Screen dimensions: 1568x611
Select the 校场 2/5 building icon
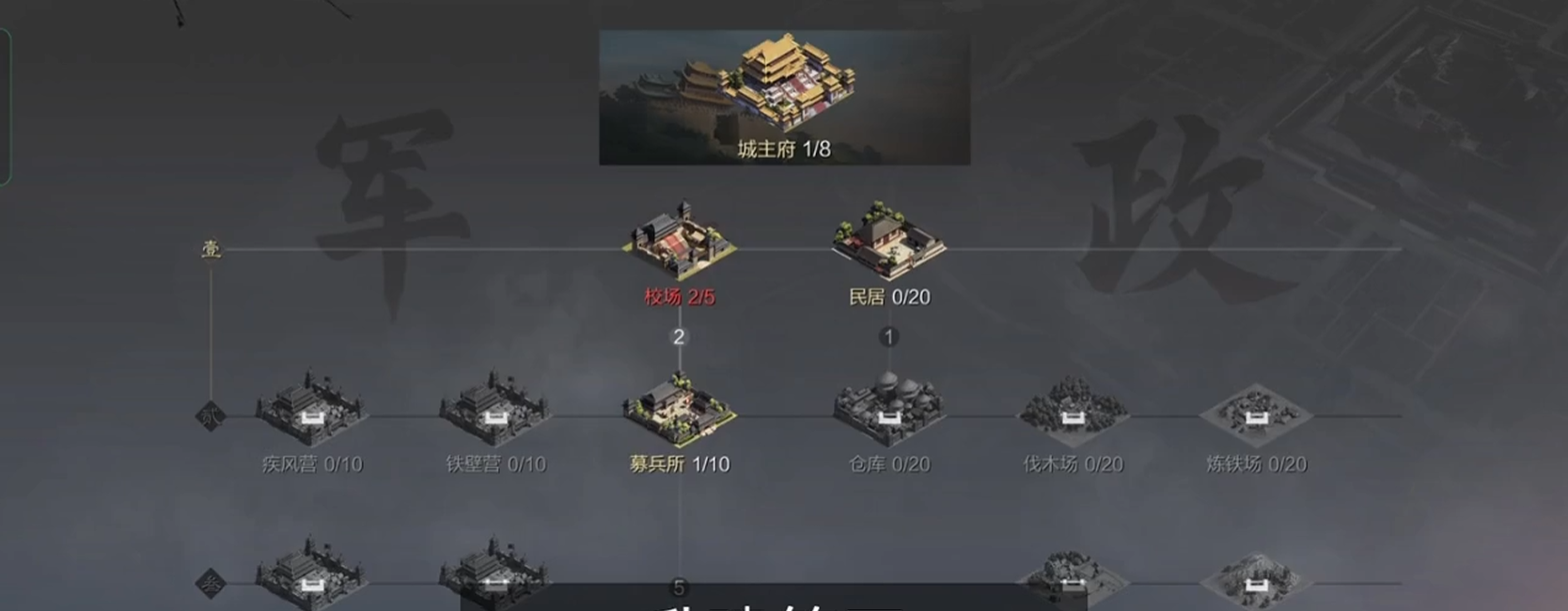[x=679, y=241]
